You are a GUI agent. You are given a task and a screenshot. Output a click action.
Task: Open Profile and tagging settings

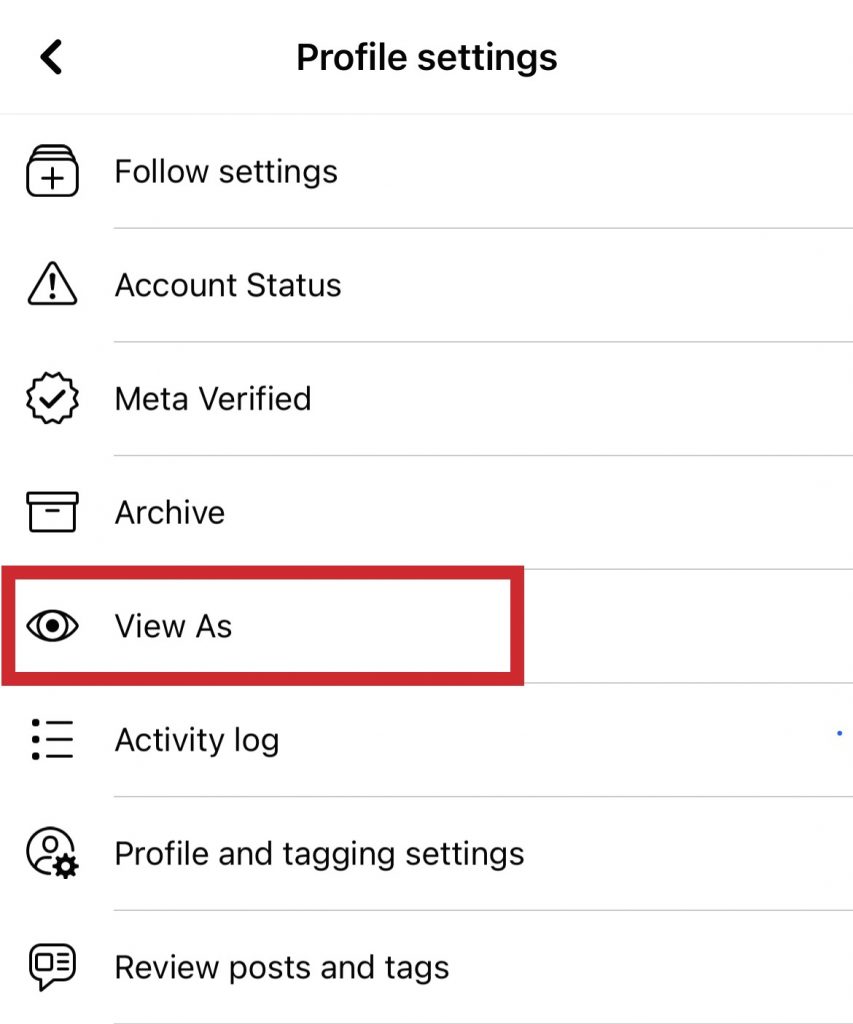coord(319,853)
